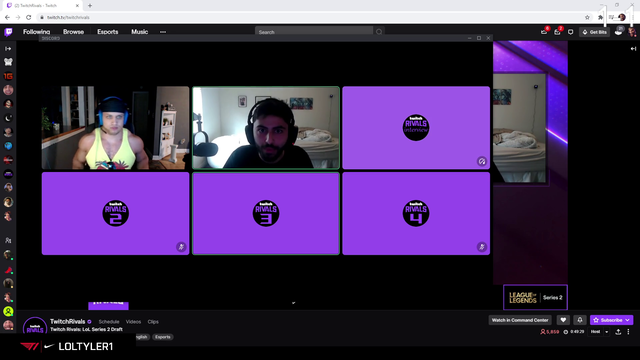640x360 pixels.
Task: Click the Subscribe button
Action: pyautogui.click(x=611, y=320)
